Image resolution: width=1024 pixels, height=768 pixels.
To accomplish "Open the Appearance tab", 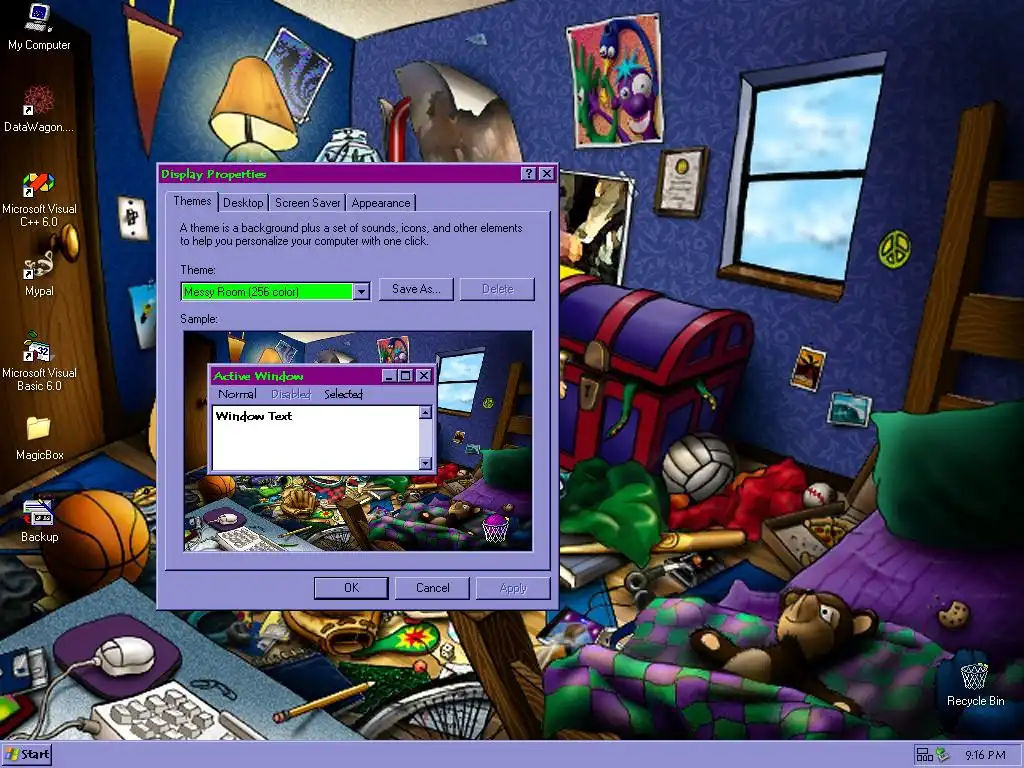I will [381, 202].
